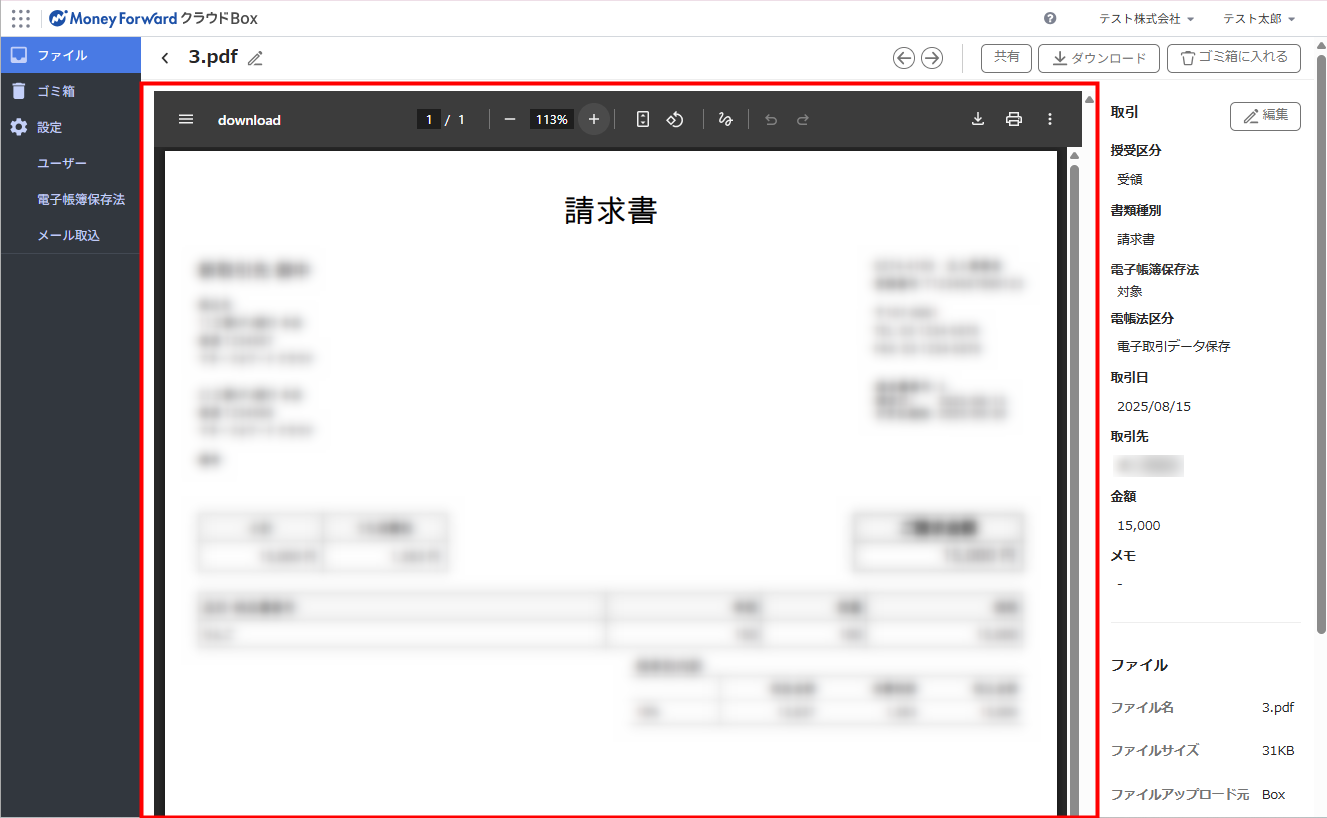The image size is (1327, 818).
Task: Click the 共有 share button
Action: click(x=1006, y=58)
